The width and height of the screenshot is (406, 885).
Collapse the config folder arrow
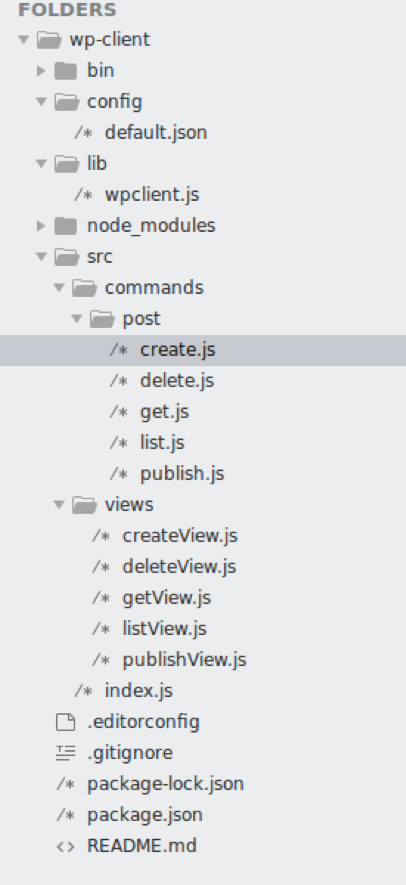41,102
